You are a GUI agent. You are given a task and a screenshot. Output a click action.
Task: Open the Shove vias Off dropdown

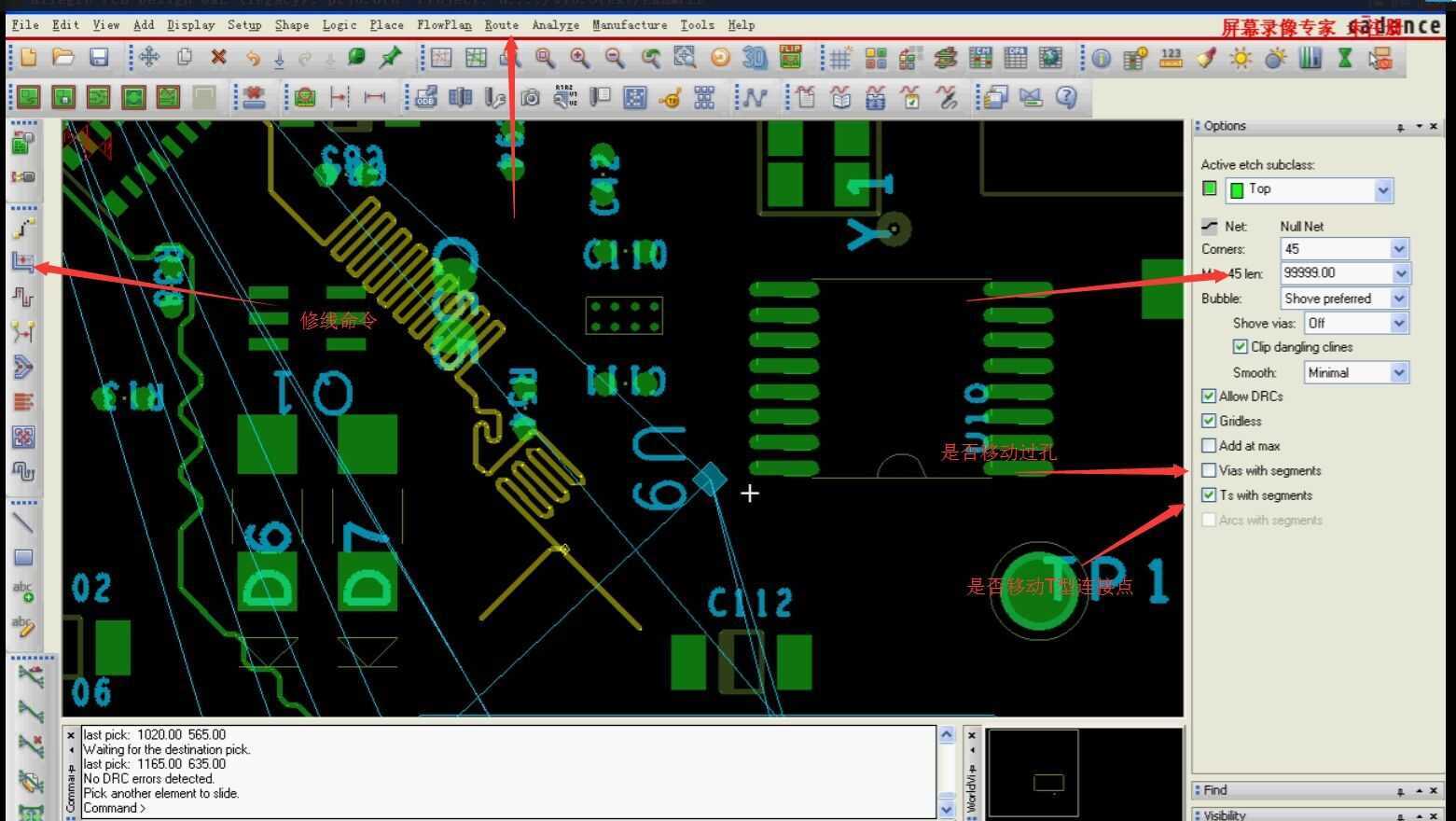click(1398, 323)
